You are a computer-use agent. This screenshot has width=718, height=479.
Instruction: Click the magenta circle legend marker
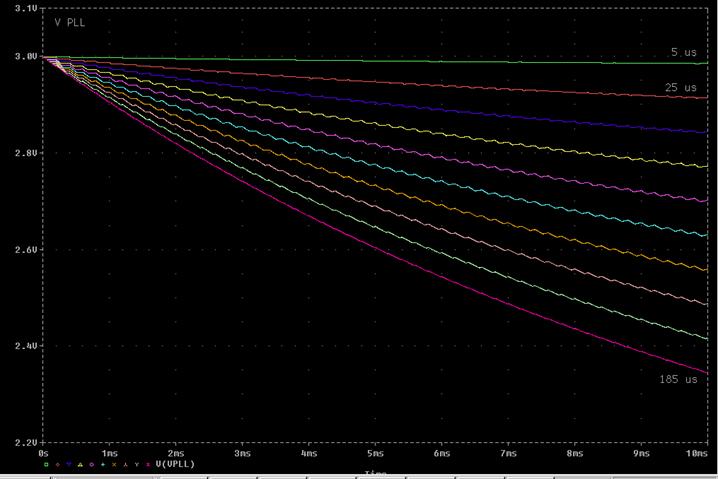pos(91,464)
